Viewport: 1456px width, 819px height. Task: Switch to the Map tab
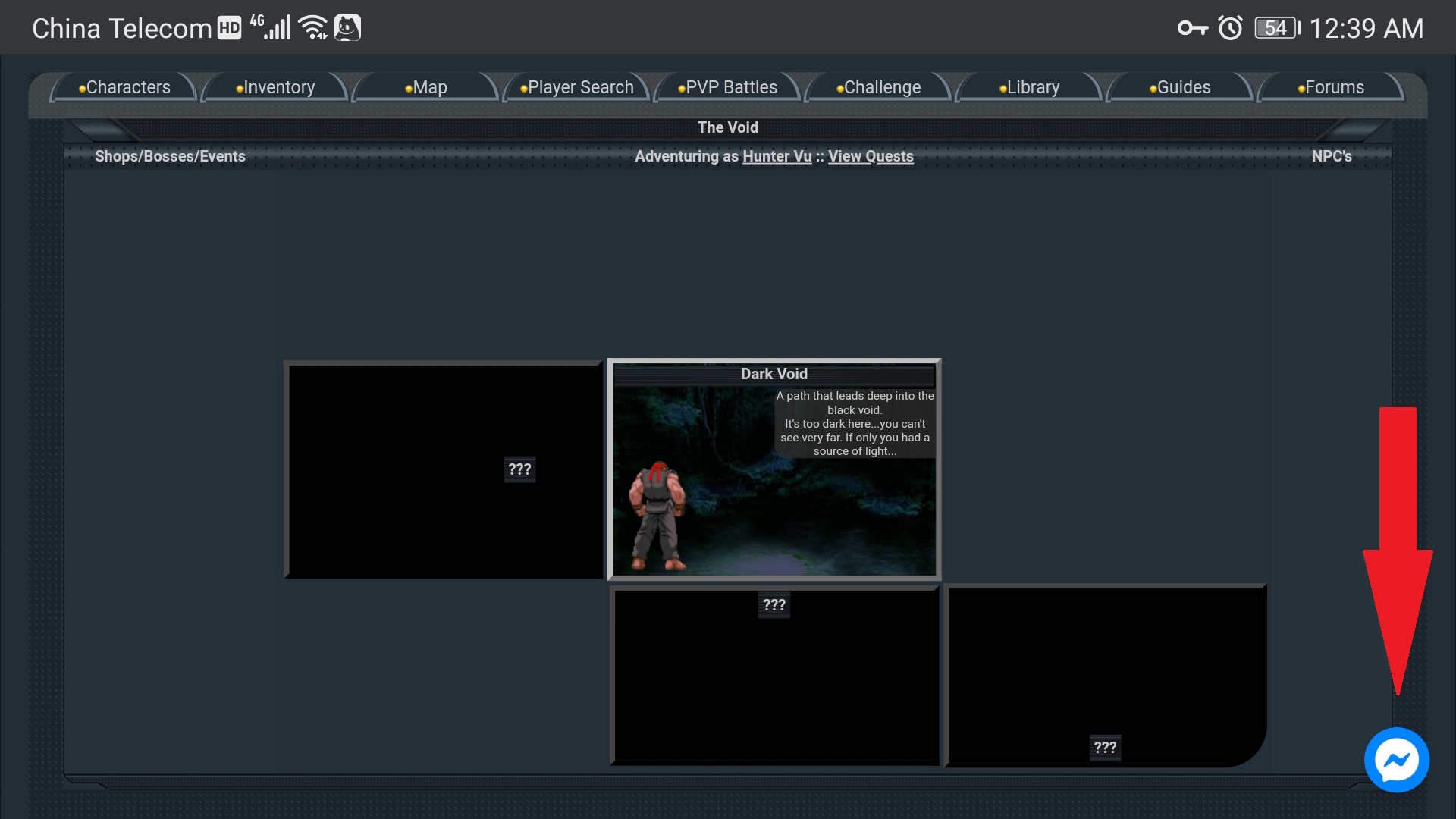click(x=426, y=87)
